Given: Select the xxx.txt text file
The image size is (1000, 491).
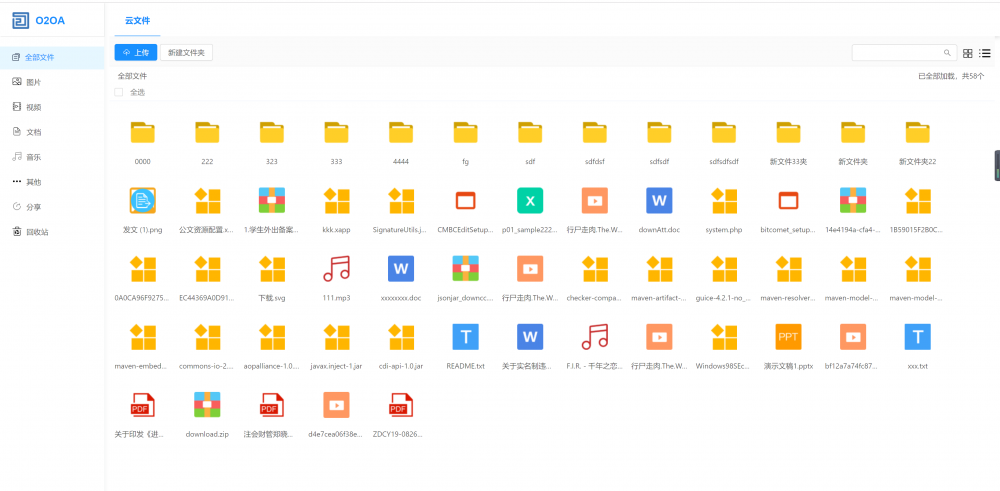Looking at the screenshot, I should (x=918, y=337).
